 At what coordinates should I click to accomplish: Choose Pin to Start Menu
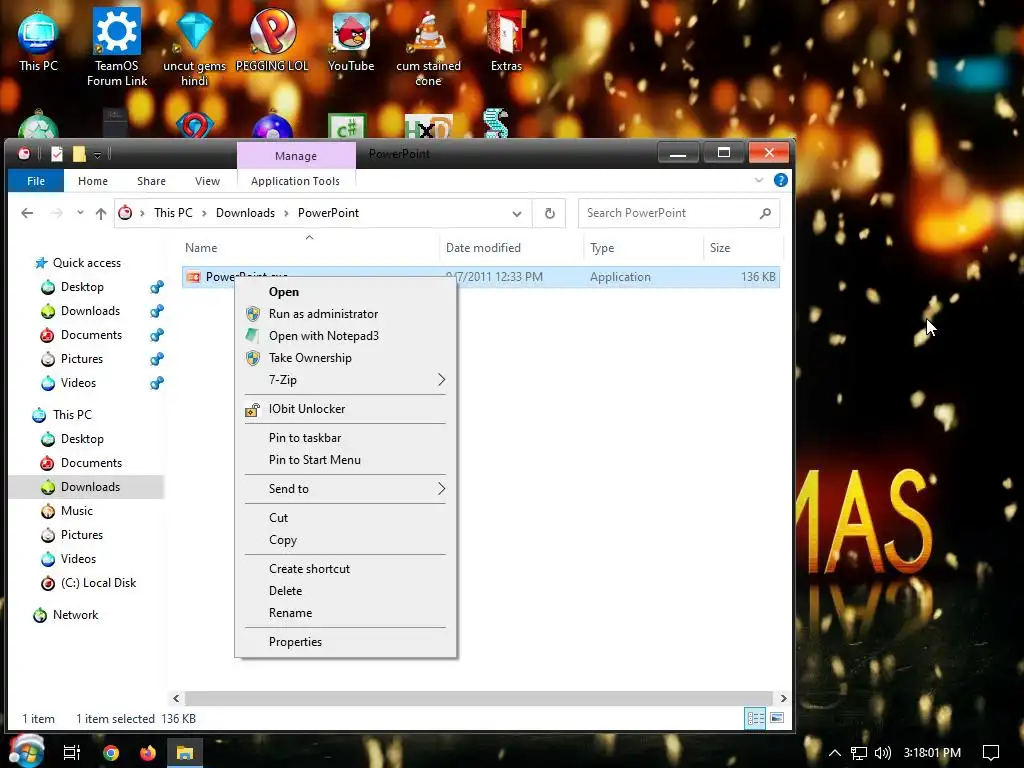[345, 460]
